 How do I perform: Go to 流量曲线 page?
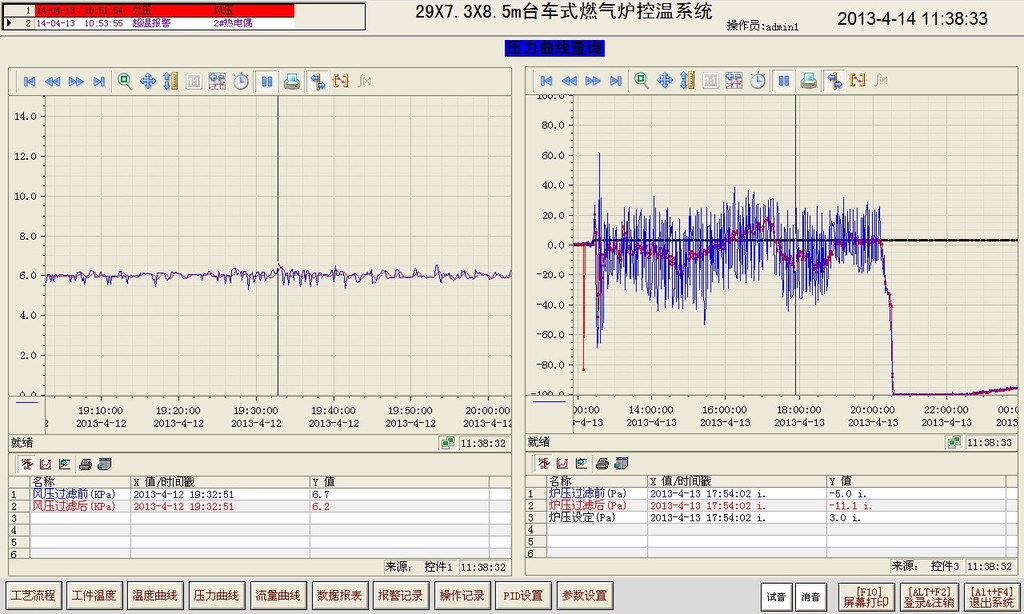pos(278,596)
